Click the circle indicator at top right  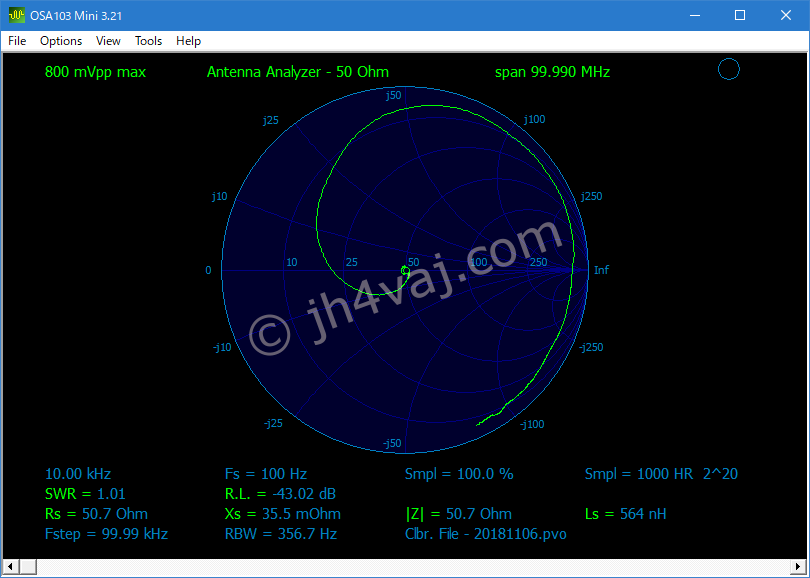point(729,69)
